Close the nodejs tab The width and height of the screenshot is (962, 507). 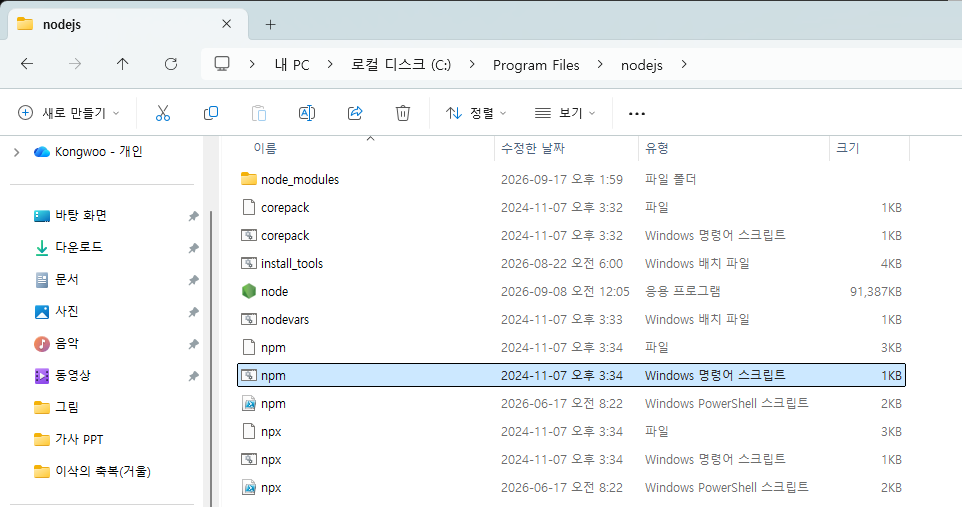click(226, 24)
